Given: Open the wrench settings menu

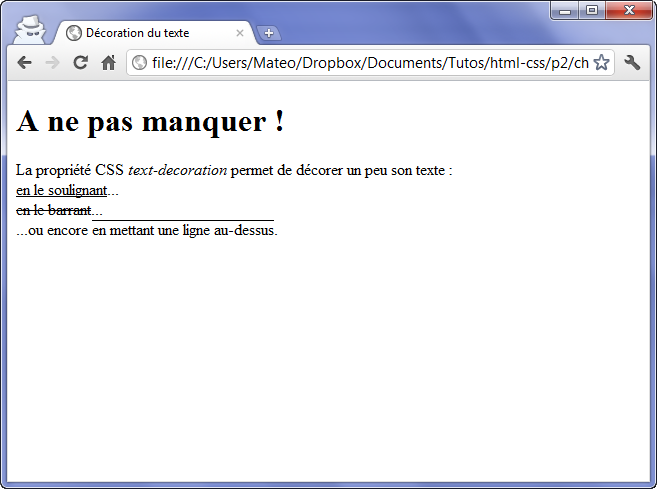Looking at the screenshot, I should [x=632, y=63].
